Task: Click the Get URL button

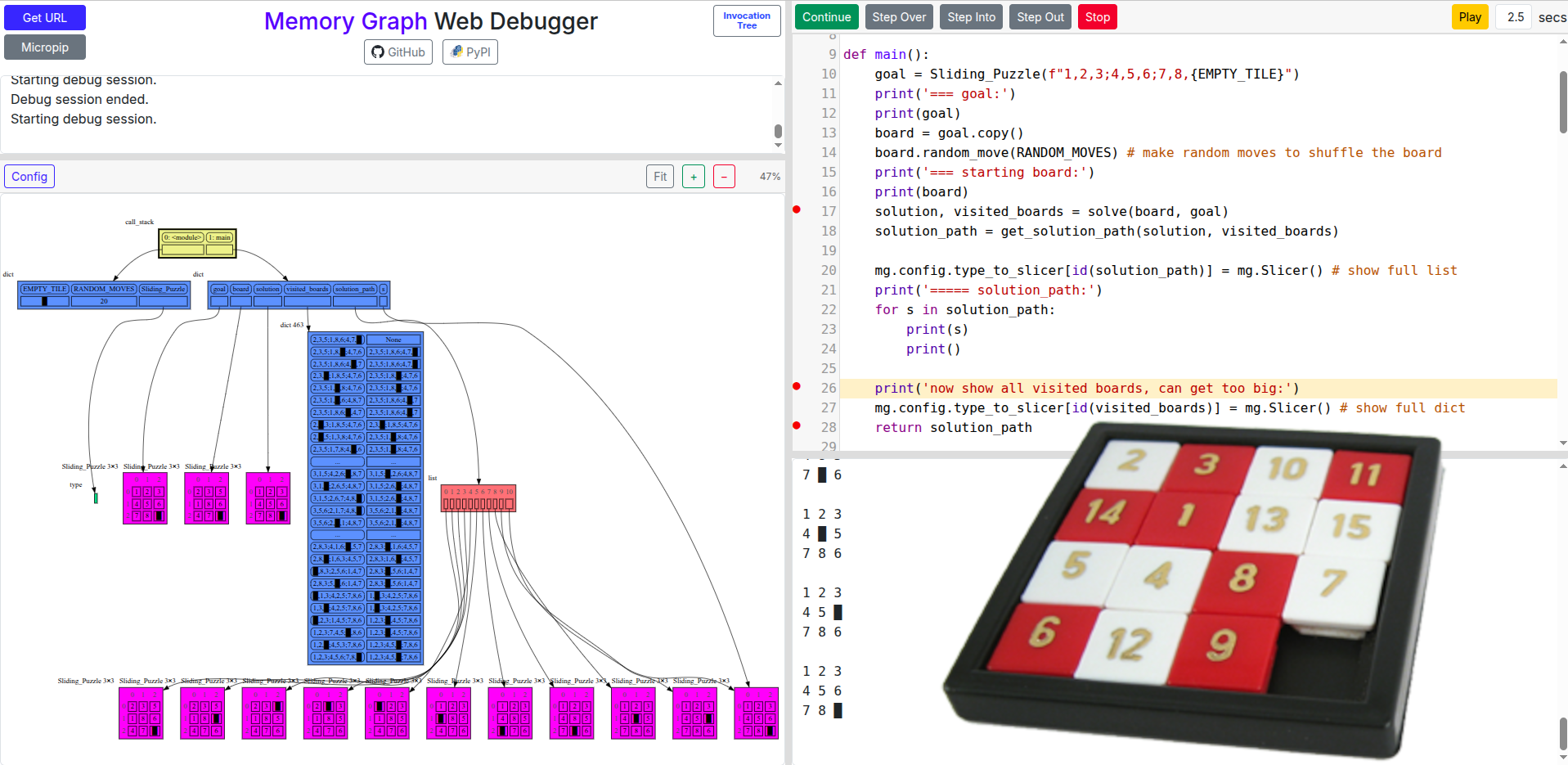Action: [45, 18]
